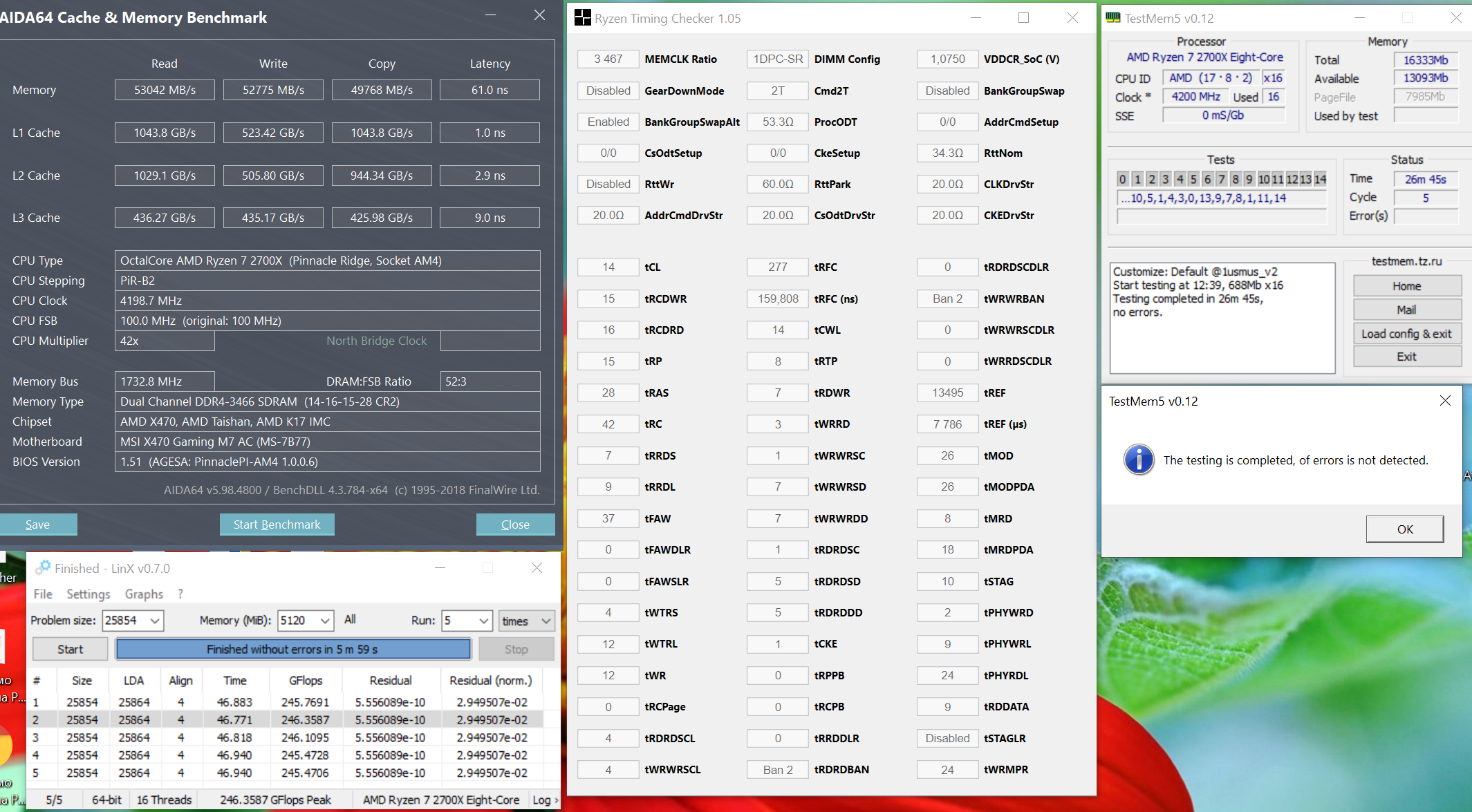Click the TestMem5 memory chip title icon
1472x812 pixels.
click(1112, 18)
